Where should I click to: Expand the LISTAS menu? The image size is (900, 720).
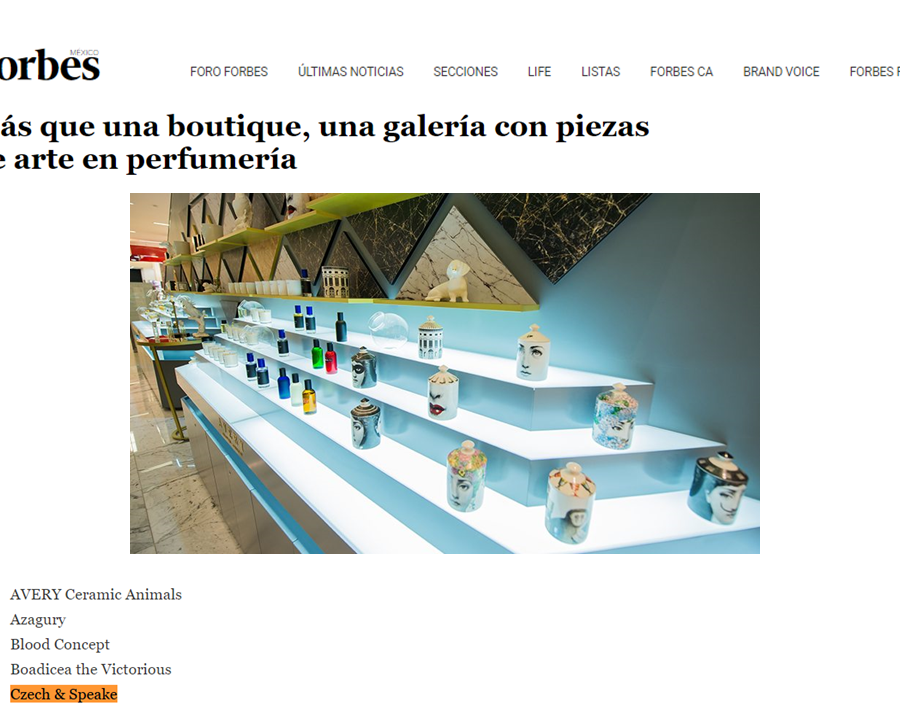click(600, 72)
